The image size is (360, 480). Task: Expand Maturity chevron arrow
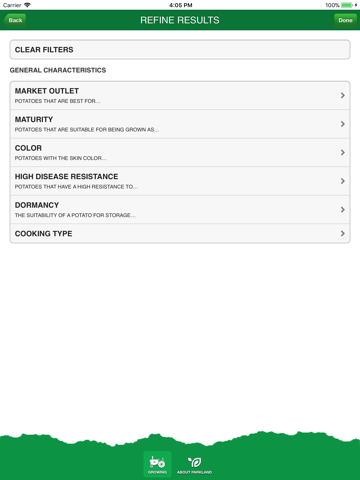tap(343, 124)
